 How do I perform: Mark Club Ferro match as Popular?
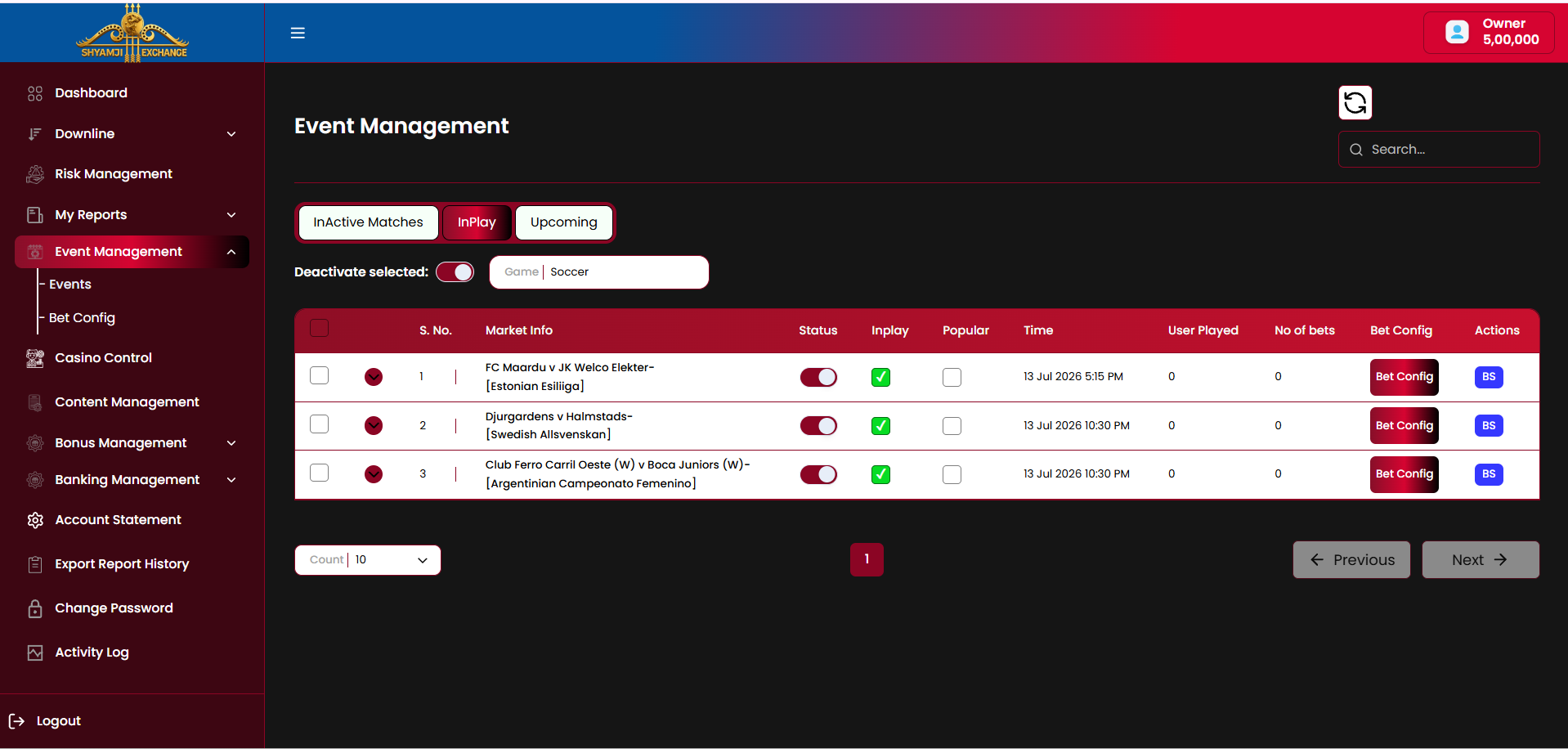tap(952, 474)
